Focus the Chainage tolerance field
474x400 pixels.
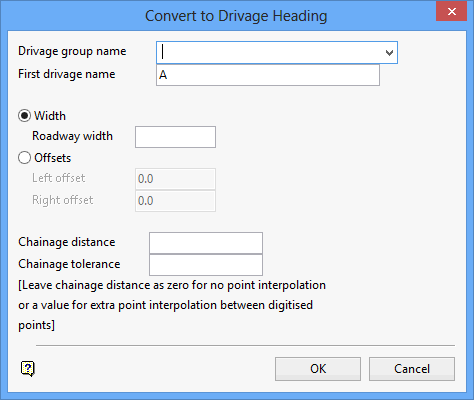click(x=206, y=265)
